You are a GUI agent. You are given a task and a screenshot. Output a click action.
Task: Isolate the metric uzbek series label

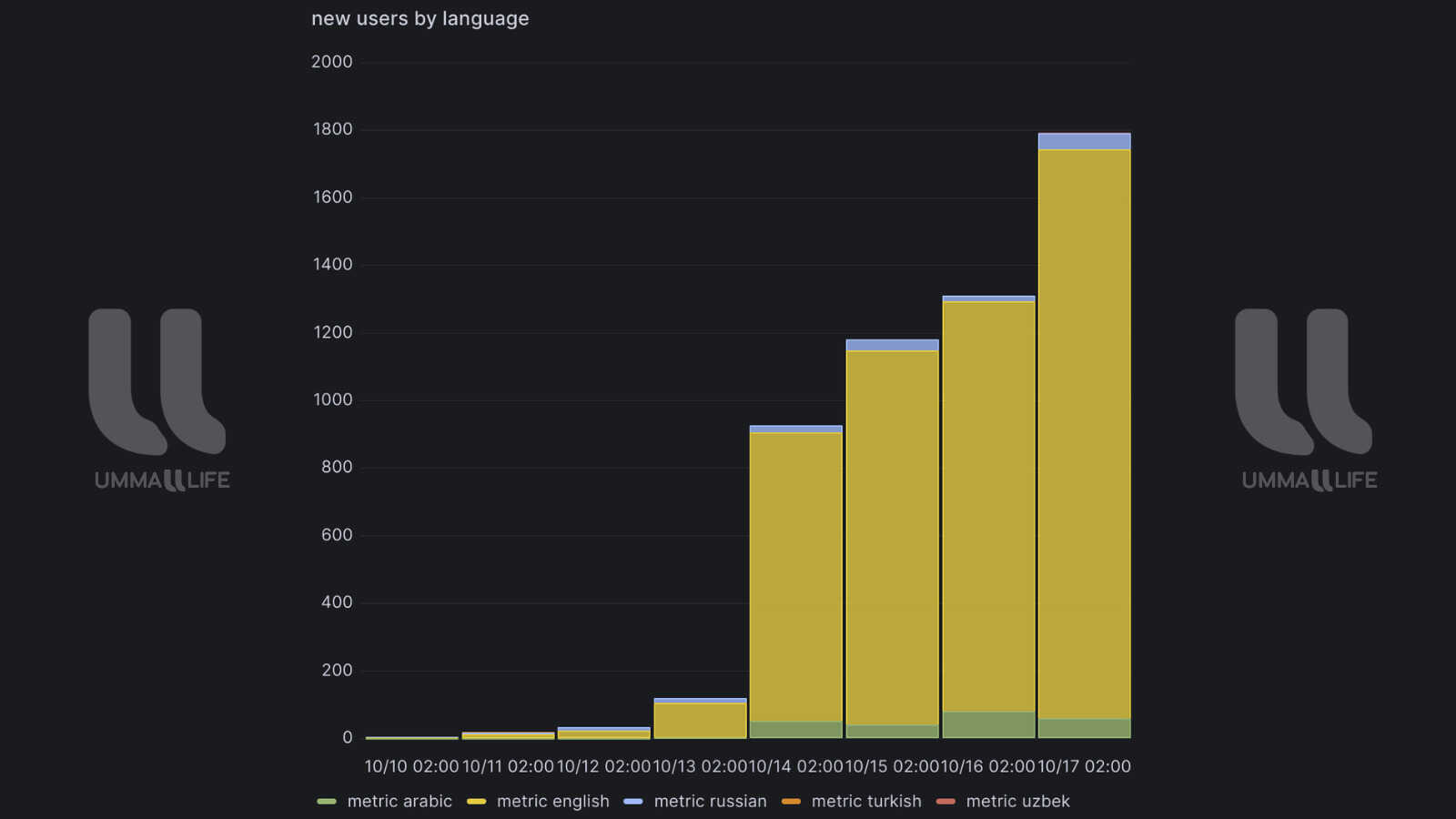pos(1017,802)
